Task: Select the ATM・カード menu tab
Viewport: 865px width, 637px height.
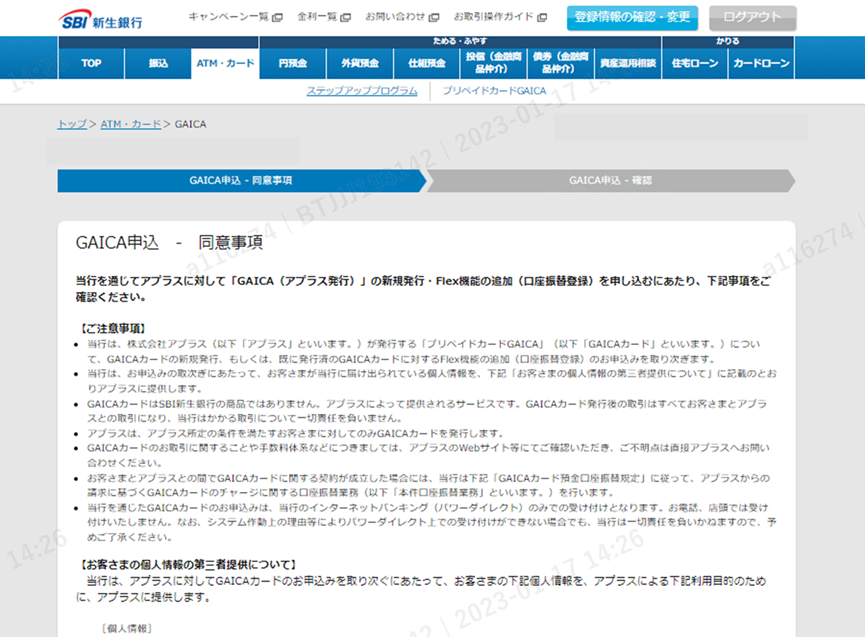Action: tap(225, 63)
